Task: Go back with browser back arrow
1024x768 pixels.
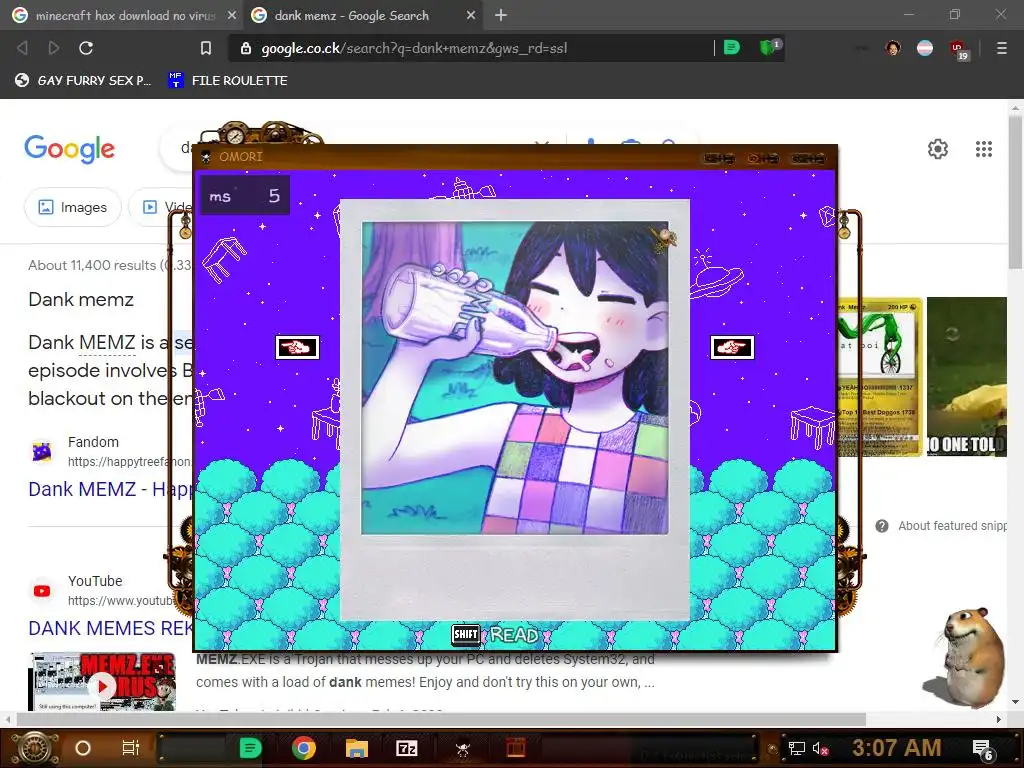Action: [x=22, y=48]
